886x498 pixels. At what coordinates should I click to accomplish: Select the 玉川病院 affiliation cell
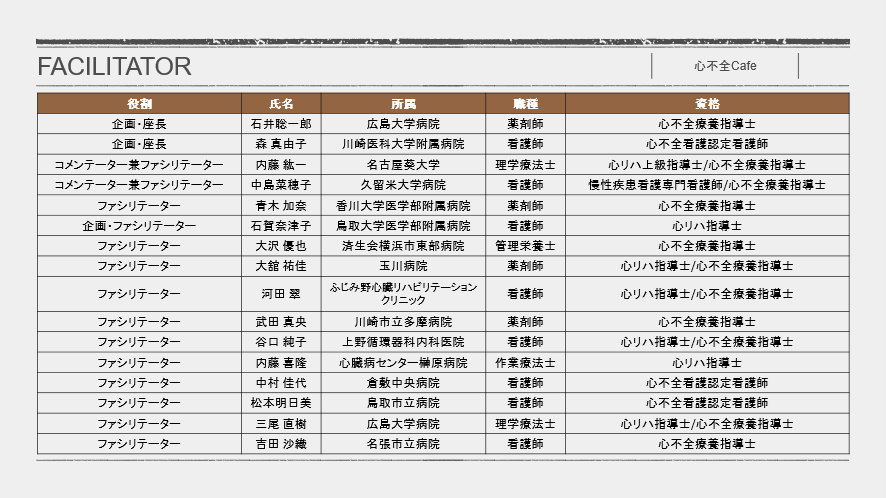click(x=403, y=266)
